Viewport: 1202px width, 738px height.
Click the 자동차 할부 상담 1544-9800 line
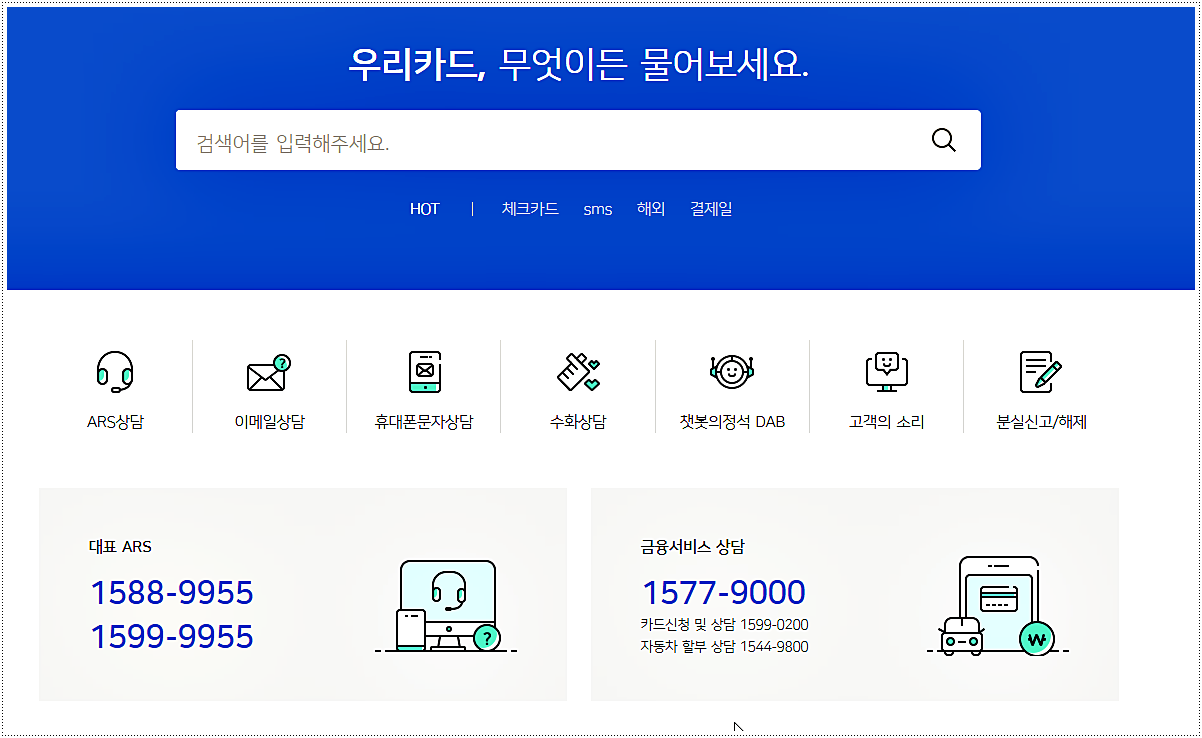click(725, 647)
